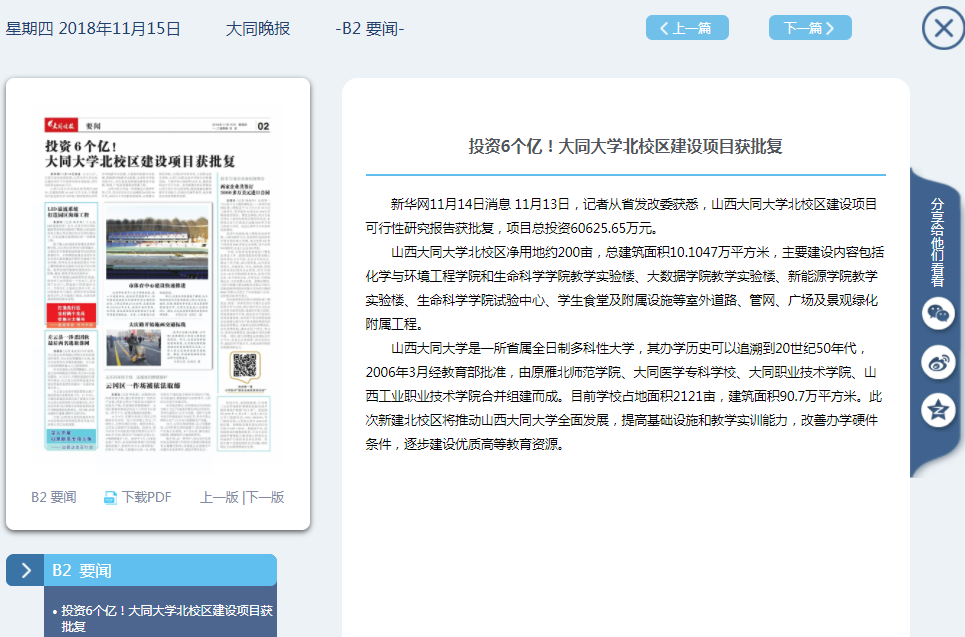This screenshot has width=965, height=637.
Task: Click the 大同晚报 newspaper name
Action: (258, 29)
